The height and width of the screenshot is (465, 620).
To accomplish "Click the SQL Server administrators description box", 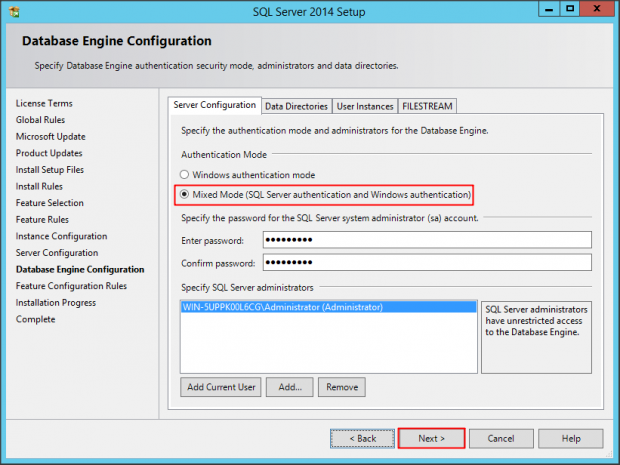I will (x=536, y=337).
